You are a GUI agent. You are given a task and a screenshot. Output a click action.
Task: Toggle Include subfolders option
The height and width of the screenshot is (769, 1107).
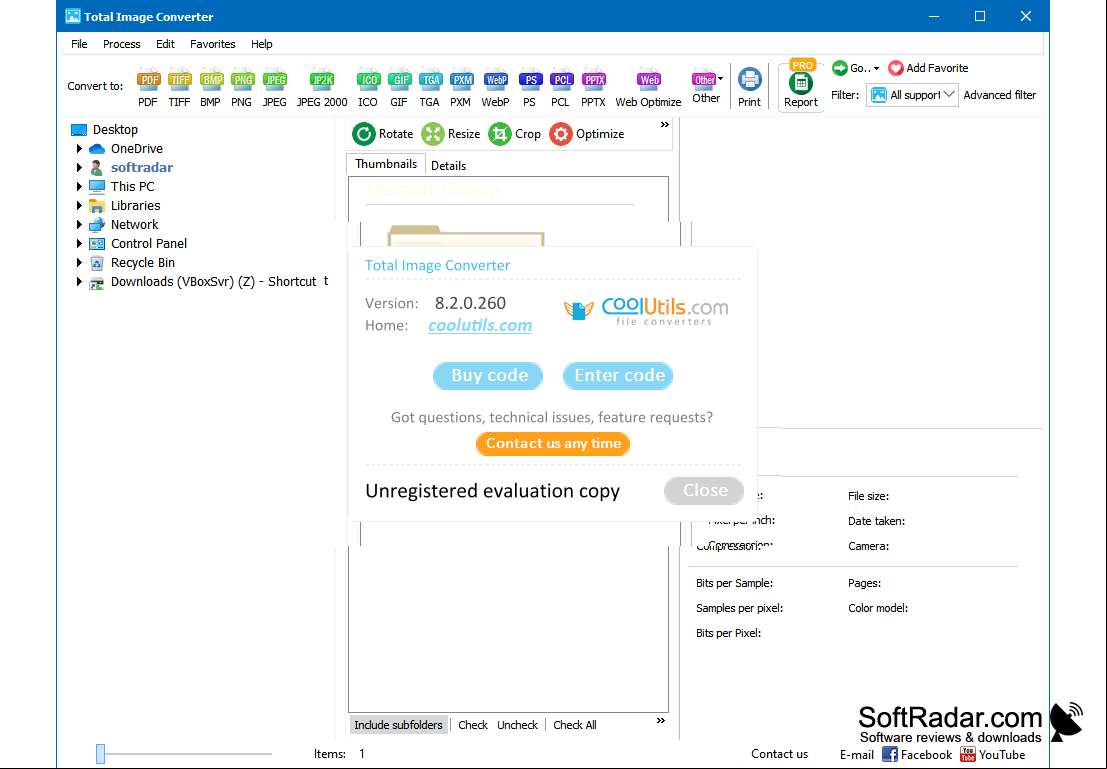398,725
